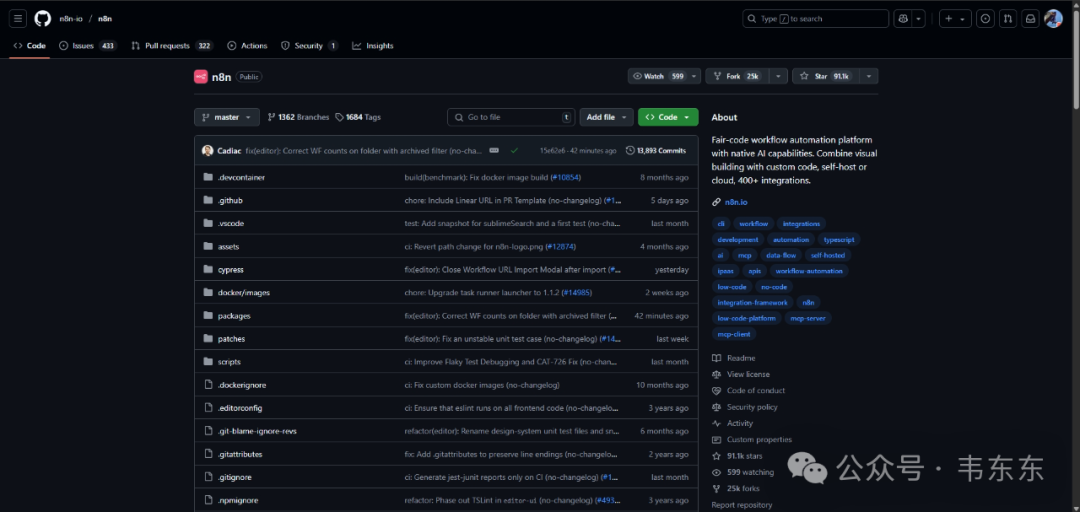Viewport: 1080px width, 512px height.
Task: Click the .devcontainer folder icon
Action: click(x=208, y=177)
